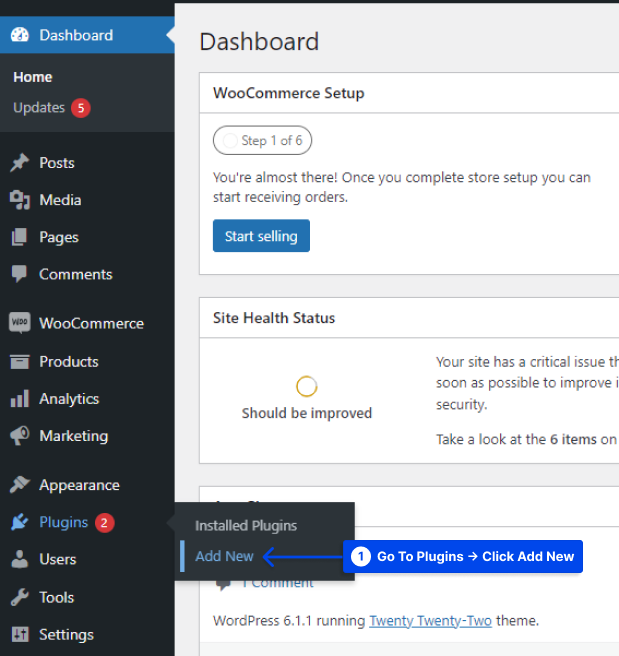The image size is (619, 656).
Task: Open the Home submenu item
Action: point(33,77)
